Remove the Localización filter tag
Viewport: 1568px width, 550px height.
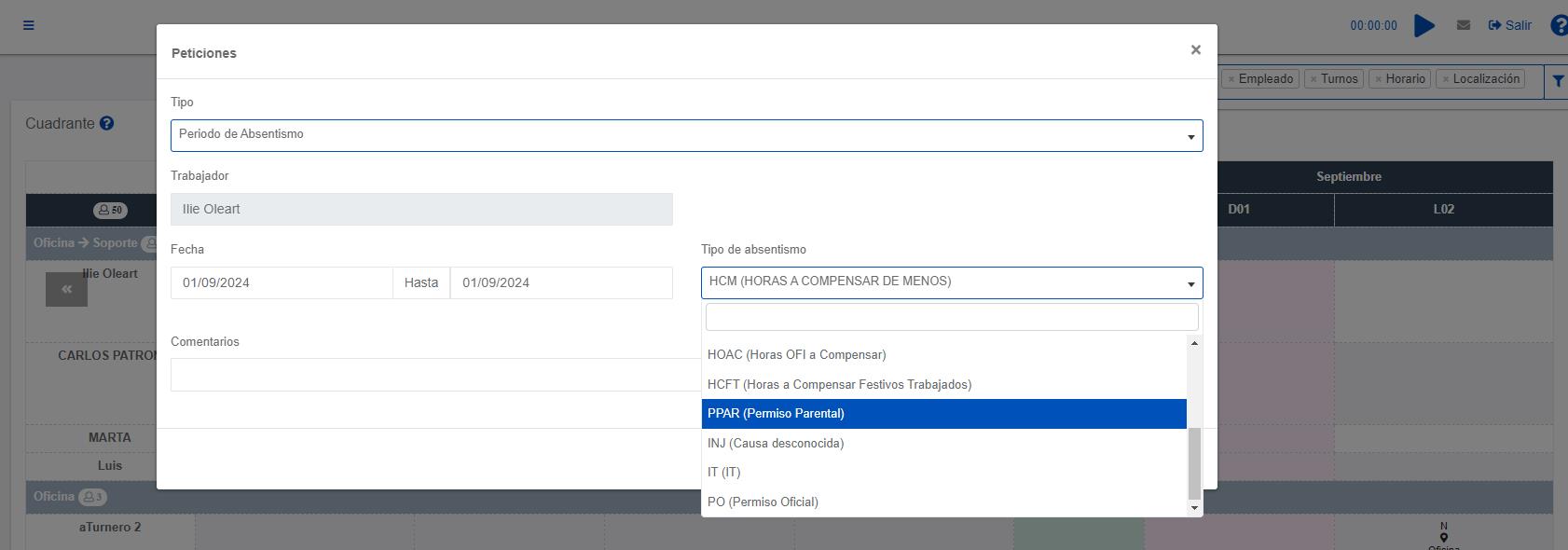point(1446,79)
